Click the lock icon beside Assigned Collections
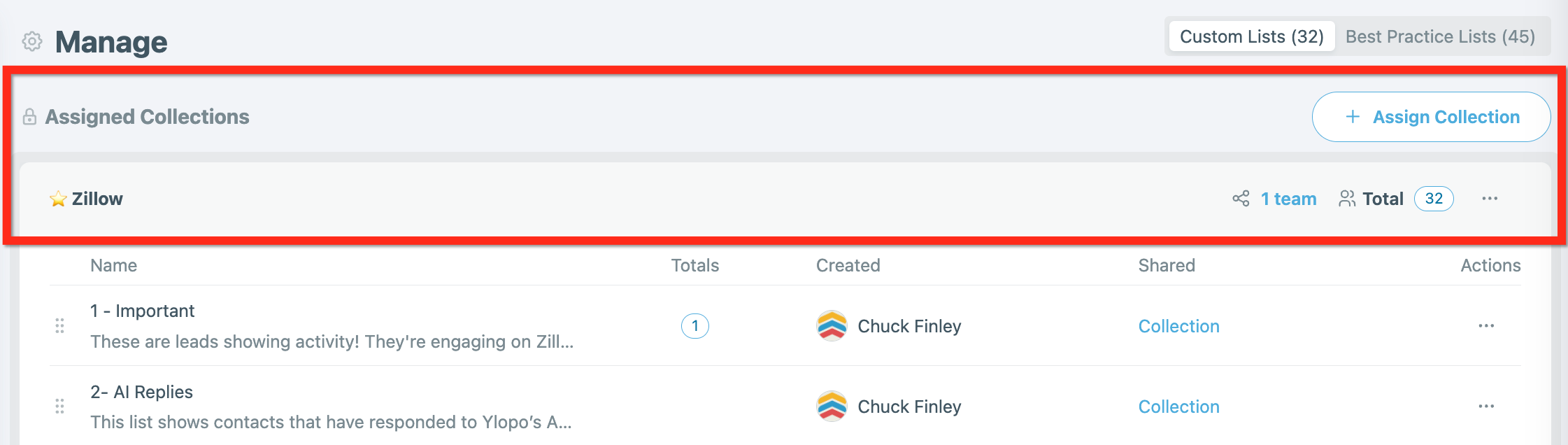This screenshot has width=1568, height=445. coord(29,117)
